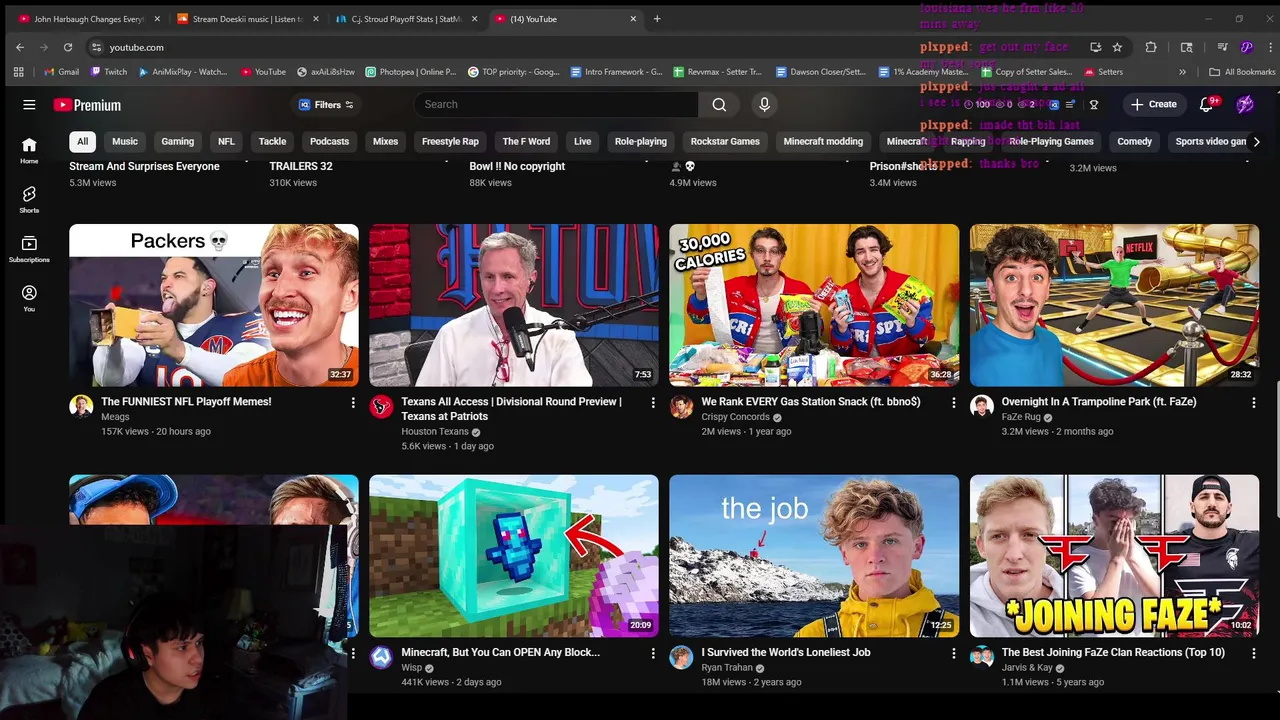Viewport: 1280px width, 720px height.
Task: Open the browser extensions puzzle icon
Action: (x=1151, y=47)
